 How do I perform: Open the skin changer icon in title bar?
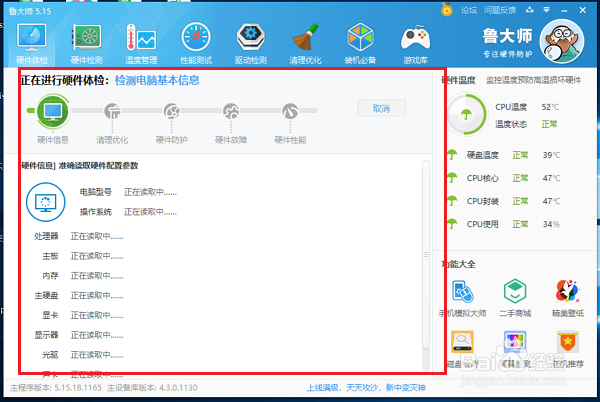pos(530,10)
